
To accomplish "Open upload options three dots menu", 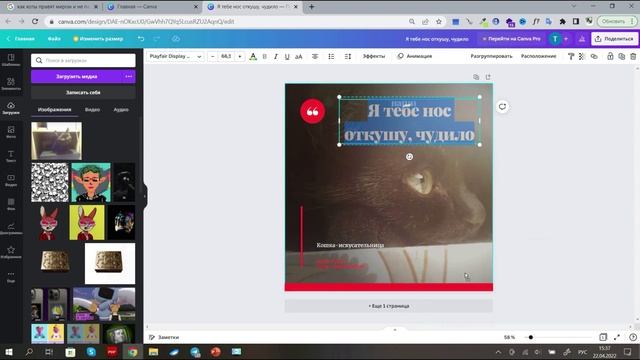I will [x=129, y=76].
